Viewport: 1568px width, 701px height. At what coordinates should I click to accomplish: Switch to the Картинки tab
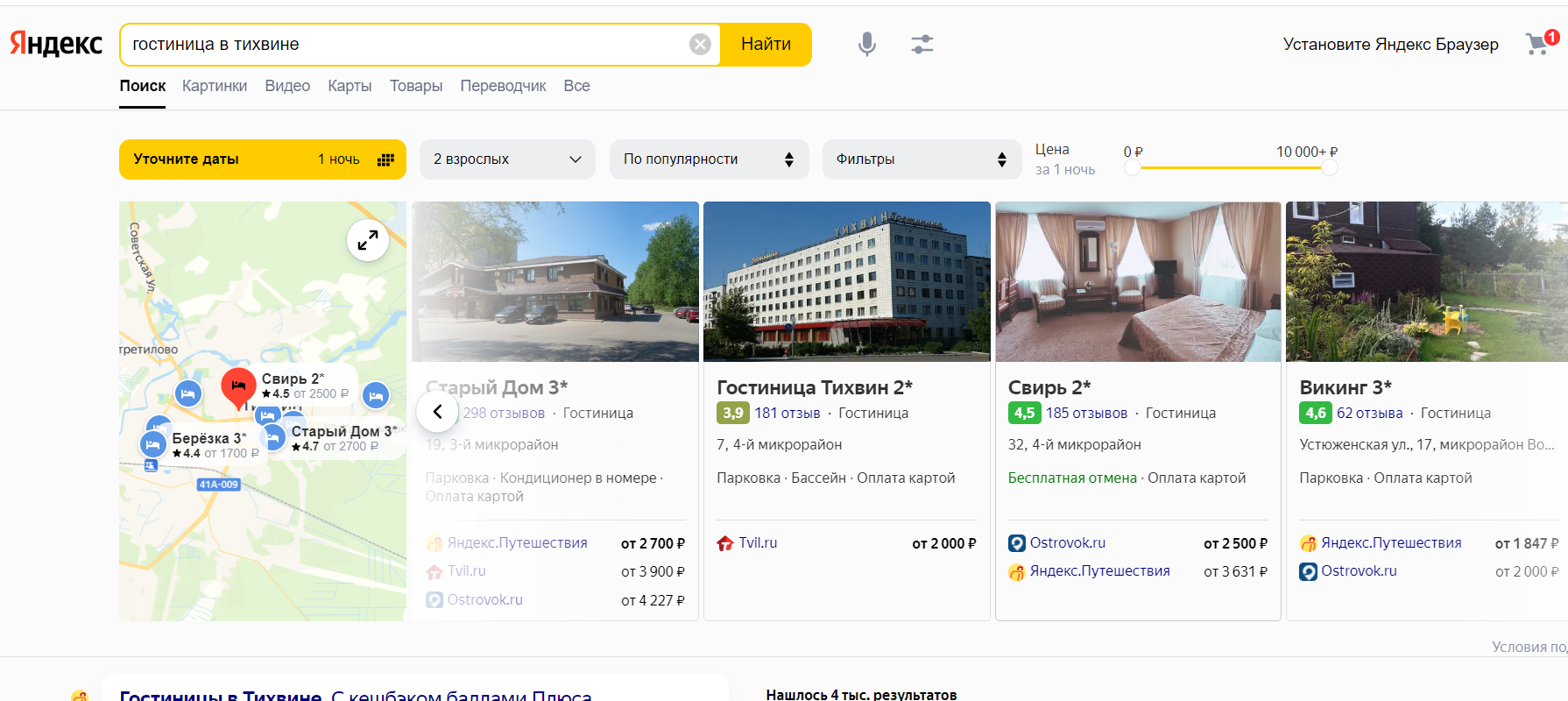pyautogui.click(x=215, y=86)
